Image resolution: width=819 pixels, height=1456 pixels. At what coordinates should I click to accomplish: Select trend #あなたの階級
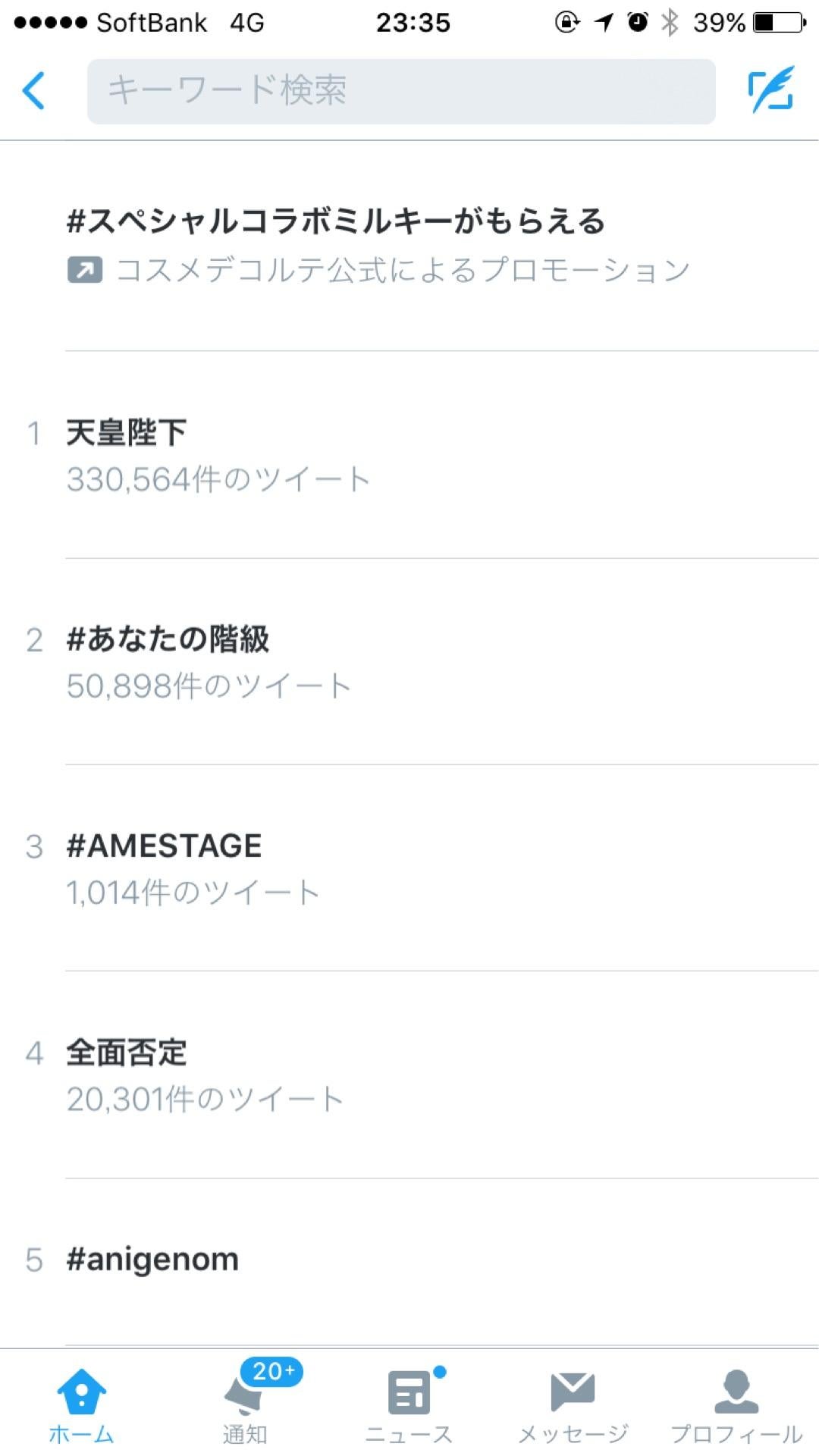[x=168, y=639]
